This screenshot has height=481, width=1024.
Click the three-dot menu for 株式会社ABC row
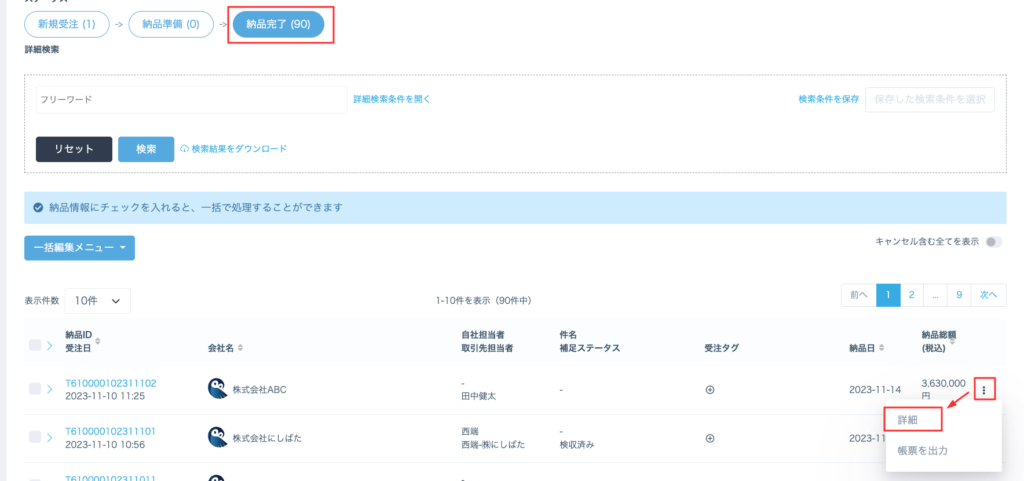tap(985, 390)
